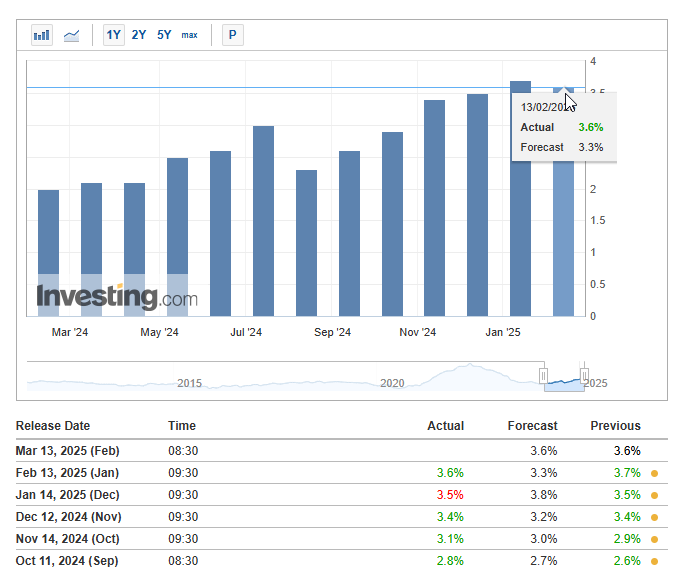
Task: Click the orange dot in Nov 14, 2024 row
Action: click(x=655, y=539)
